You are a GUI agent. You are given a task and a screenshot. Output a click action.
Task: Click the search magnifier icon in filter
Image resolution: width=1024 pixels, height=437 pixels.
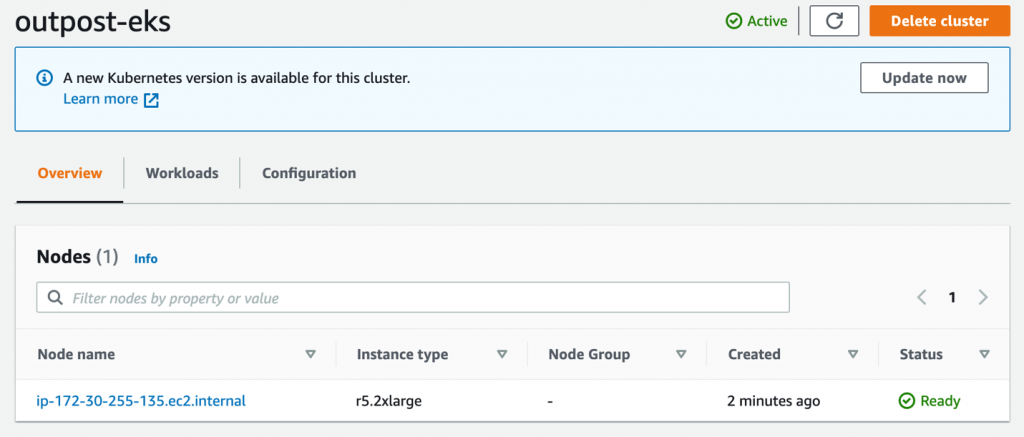[x=56, y=299]
